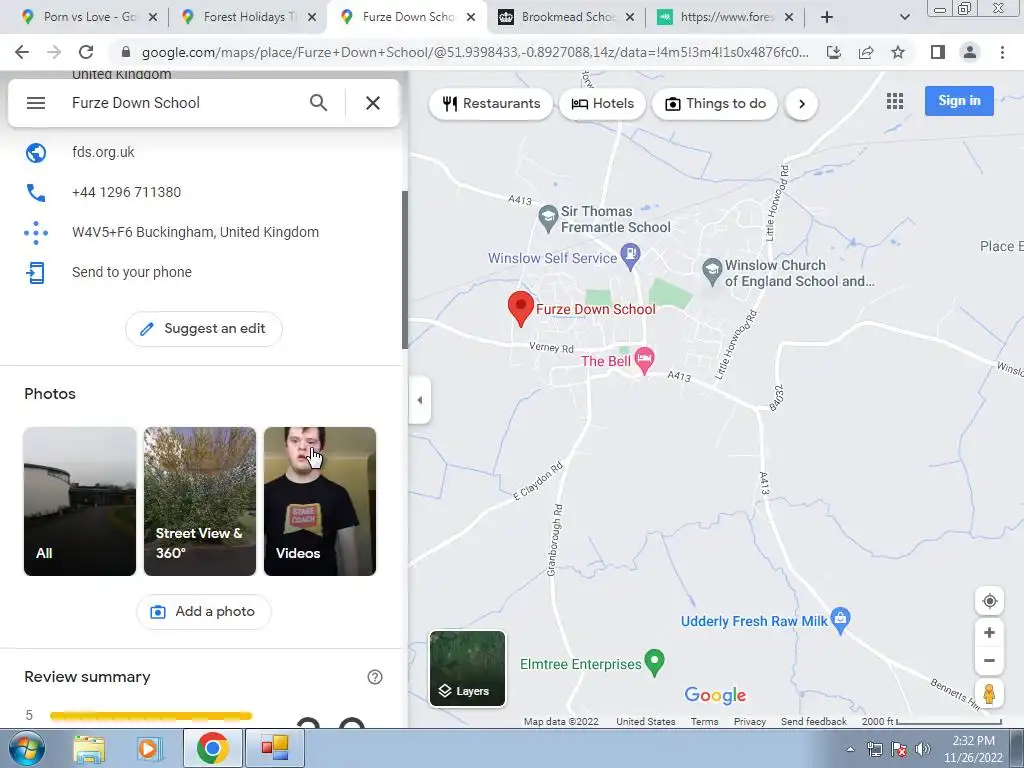Open the fds.org.uk website link

103,152
